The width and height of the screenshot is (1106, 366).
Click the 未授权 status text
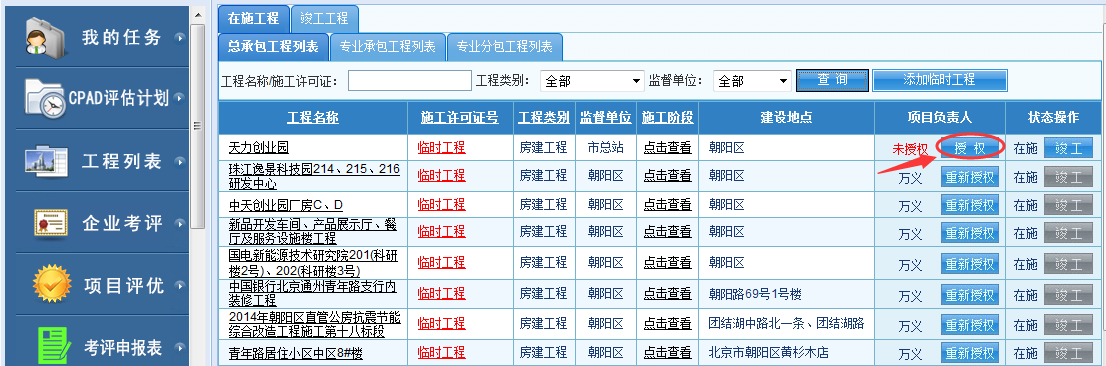coord(910,149)
